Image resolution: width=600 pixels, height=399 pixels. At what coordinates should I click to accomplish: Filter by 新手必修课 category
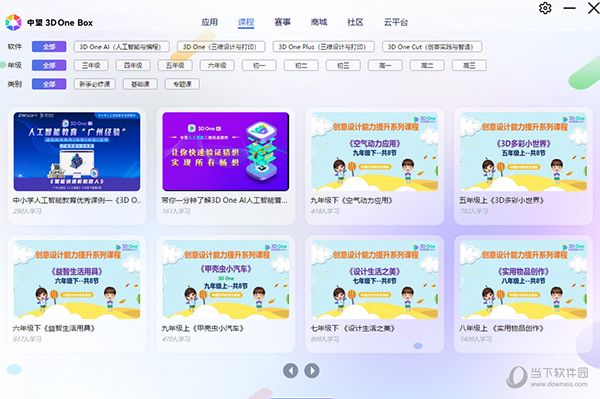[x=95, y=84]
